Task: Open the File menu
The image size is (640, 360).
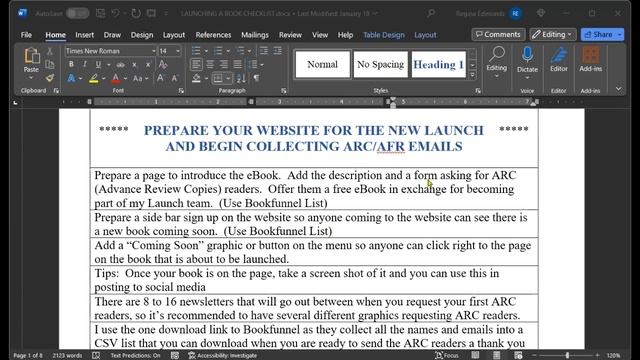Action: [26, 35]
